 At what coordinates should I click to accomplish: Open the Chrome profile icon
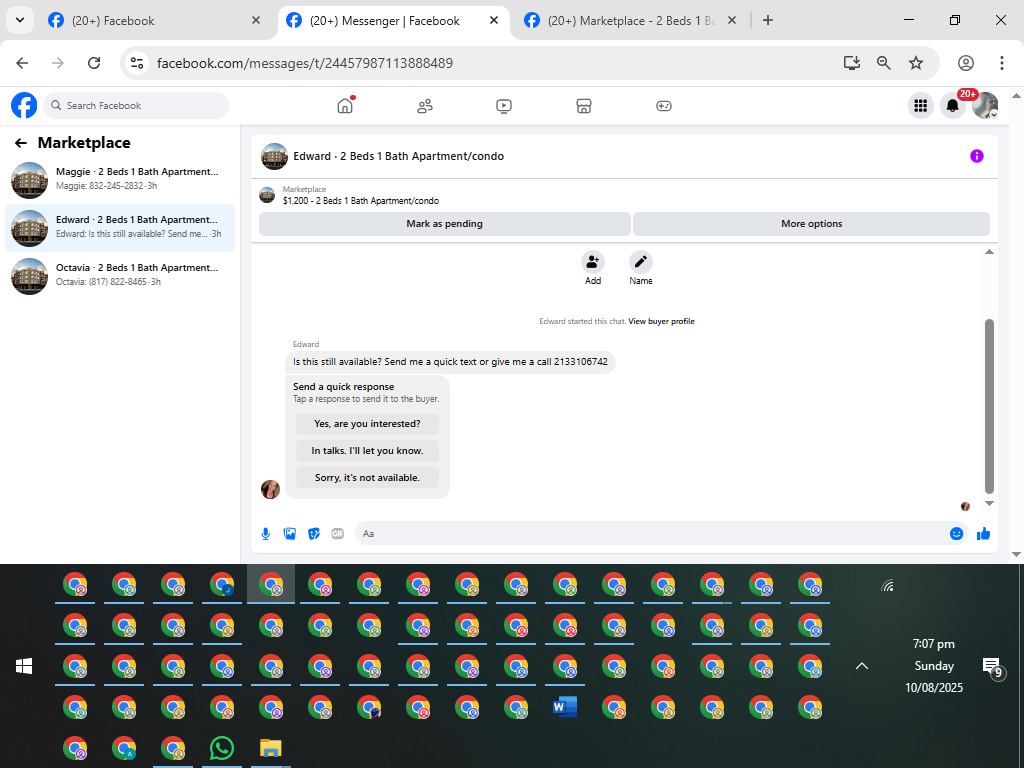point(966,63)
